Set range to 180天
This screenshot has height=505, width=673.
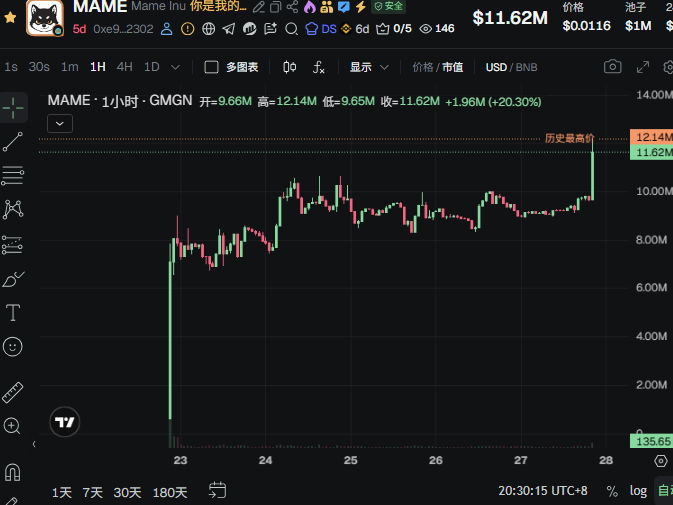click(170, 493)
